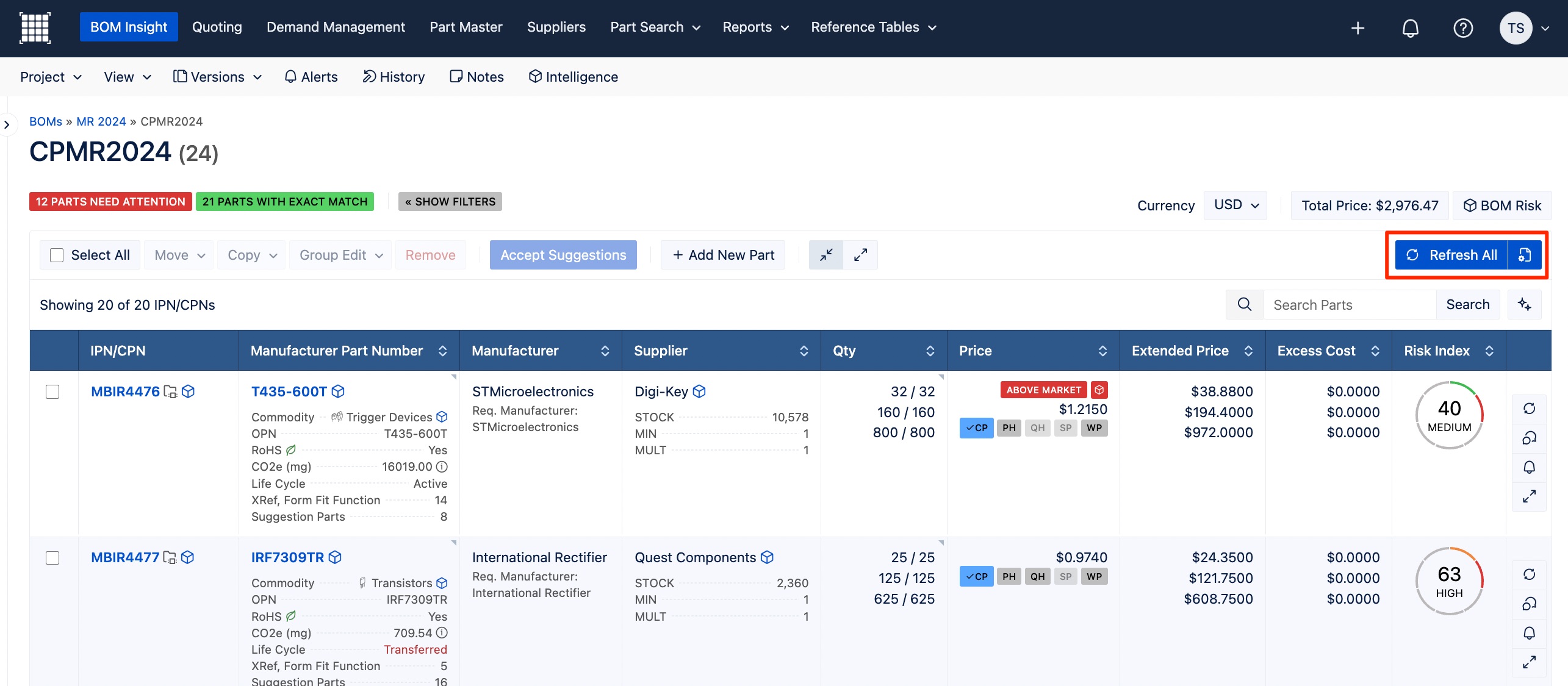Click the cube icon beside T435-600T
The height and width of the screenshot is (686, 1568).
338,391
